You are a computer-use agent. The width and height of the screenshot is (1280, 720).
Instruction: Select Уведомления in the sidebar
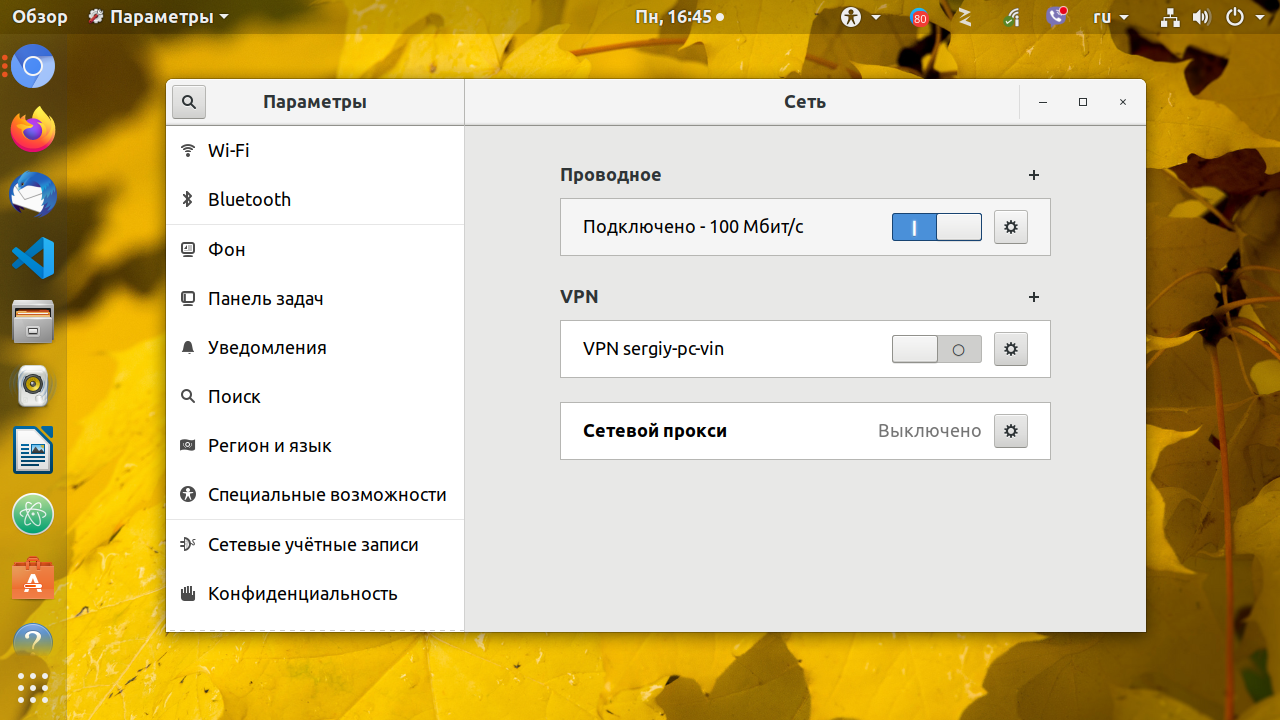pos(315,348)
